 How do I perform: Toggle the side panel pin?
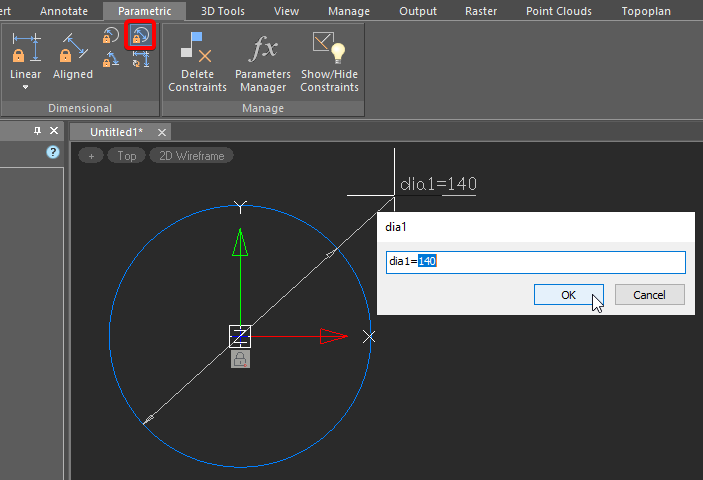click(38, 131)
